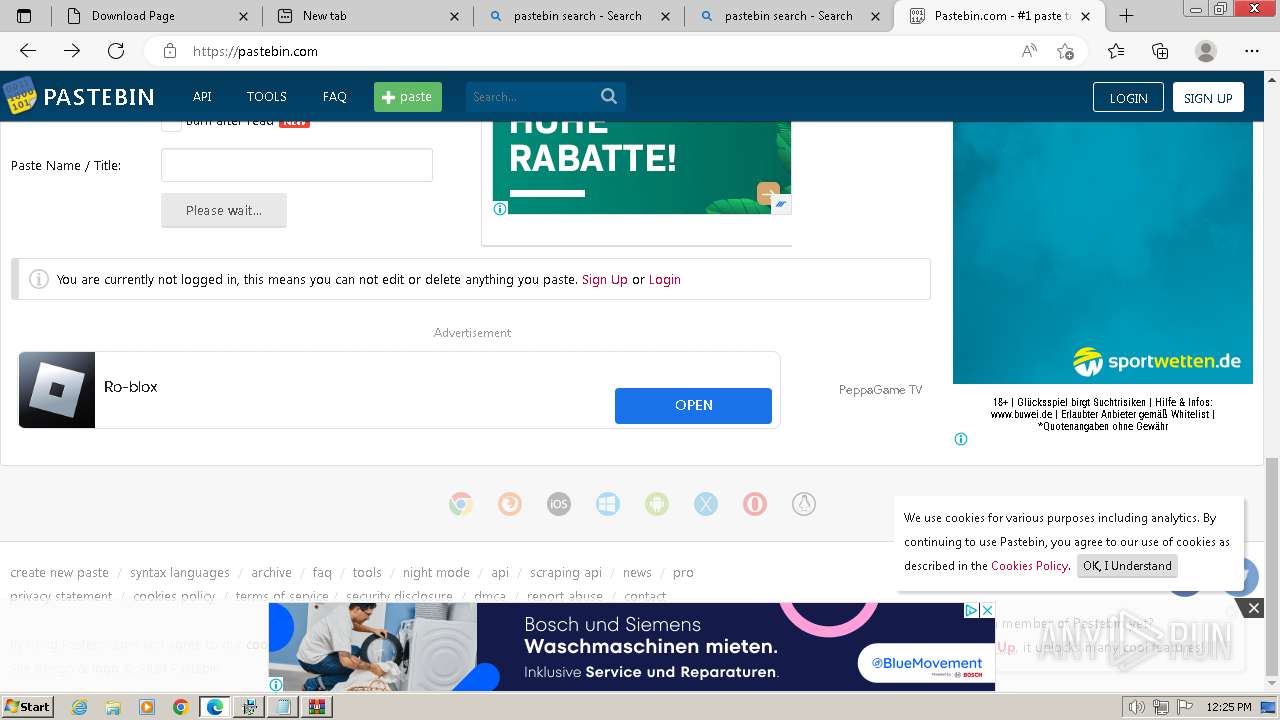Screen dimensions: 1280x720
Task: Click the OPEN button on Ro-blox ad
Action: [x=693, y=405]
